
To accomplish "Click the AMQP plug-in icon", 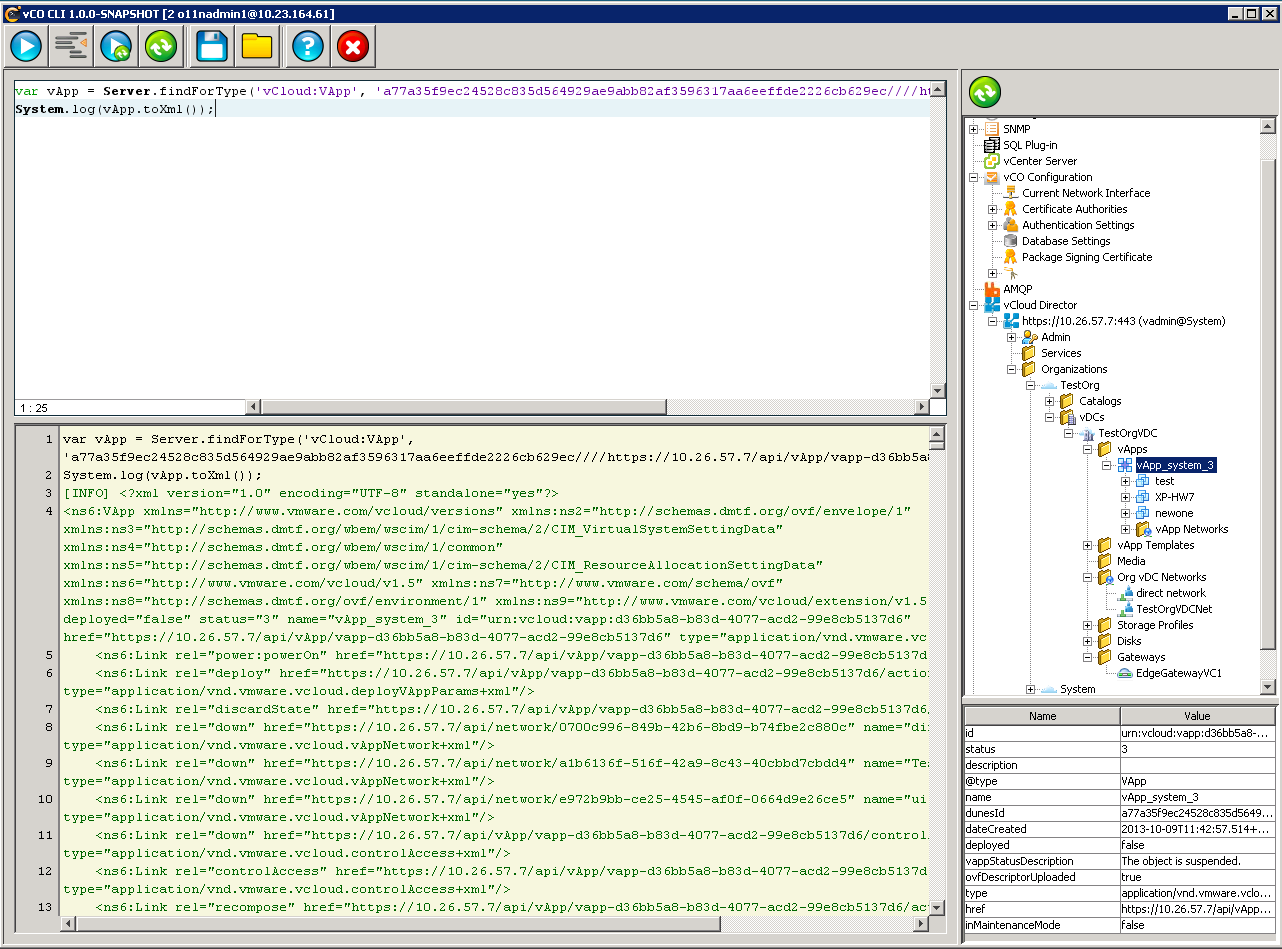I will point(992,289).
